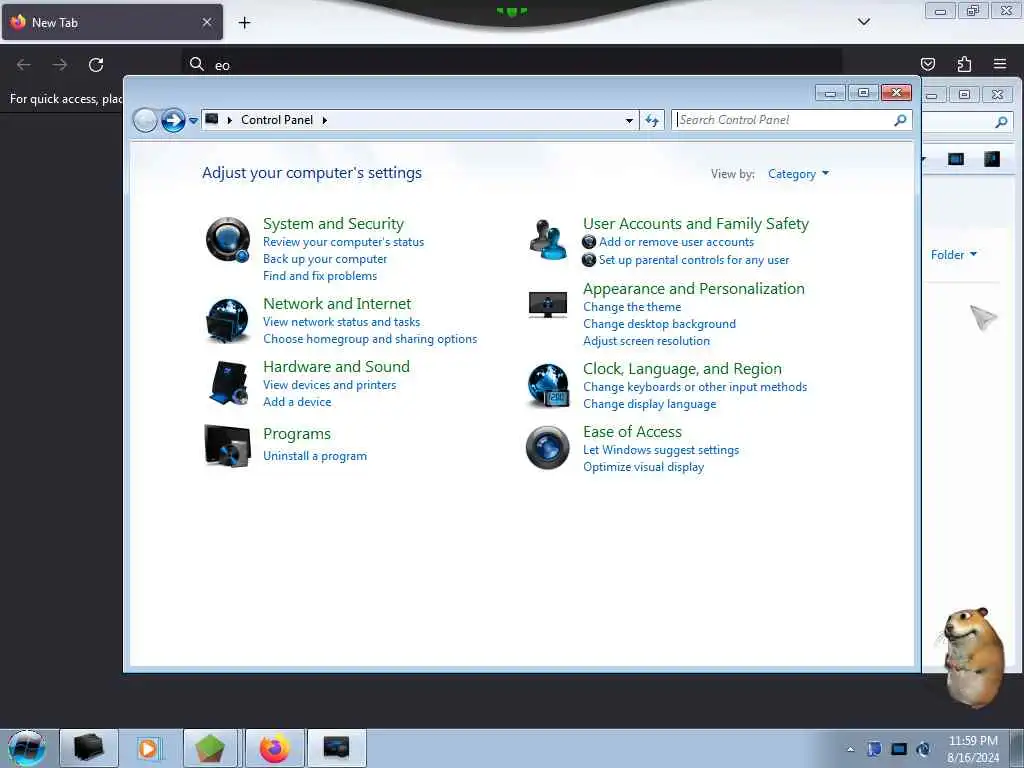Reload the Firefox page
The width and height of the screenshot is (1024, 768).
click(x=96, y=65)
